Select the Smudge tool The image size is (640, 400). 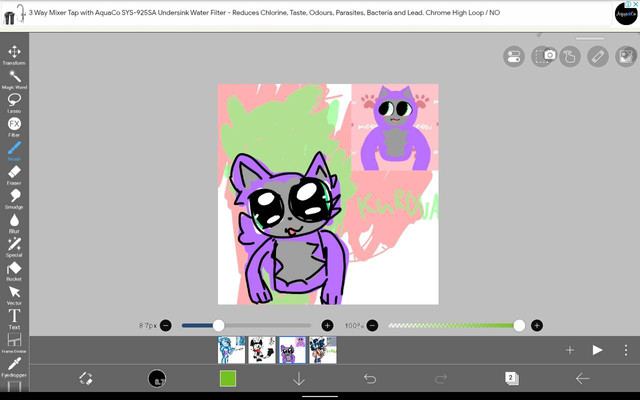[14, 197]
